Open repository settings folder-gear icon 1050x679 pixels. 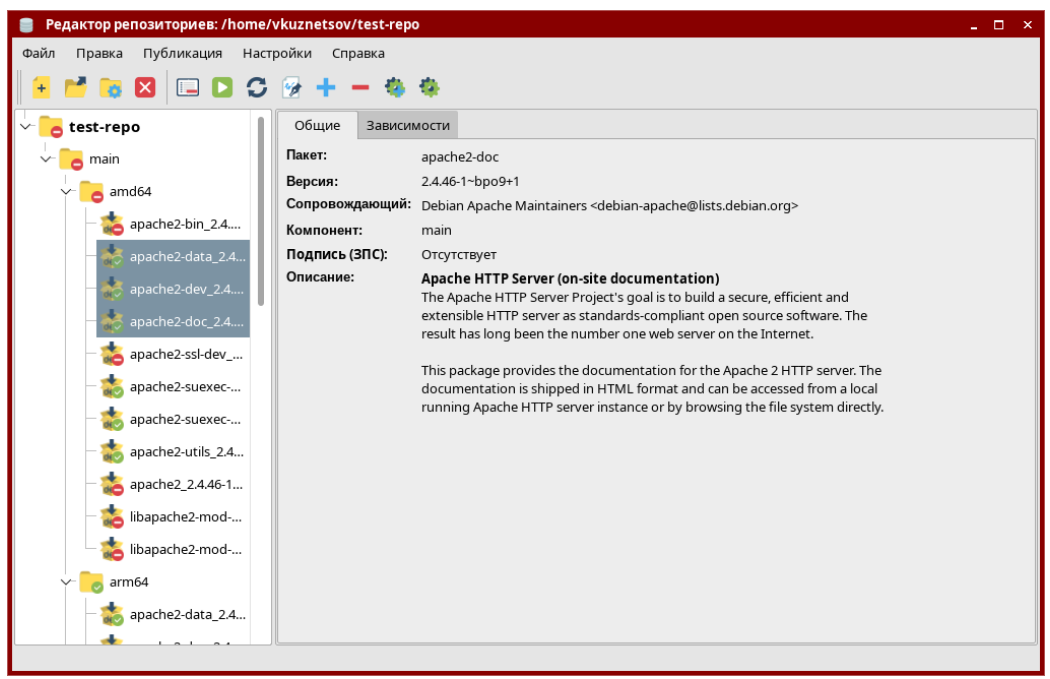click(110, 88)
